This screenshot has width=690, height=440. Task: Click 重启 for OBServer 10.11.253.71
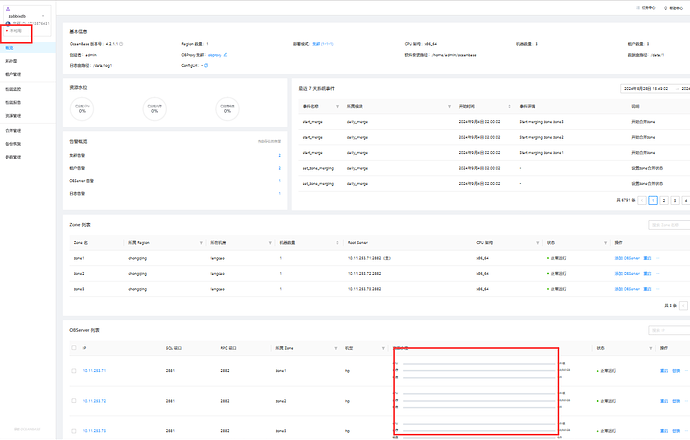[664, 370]
